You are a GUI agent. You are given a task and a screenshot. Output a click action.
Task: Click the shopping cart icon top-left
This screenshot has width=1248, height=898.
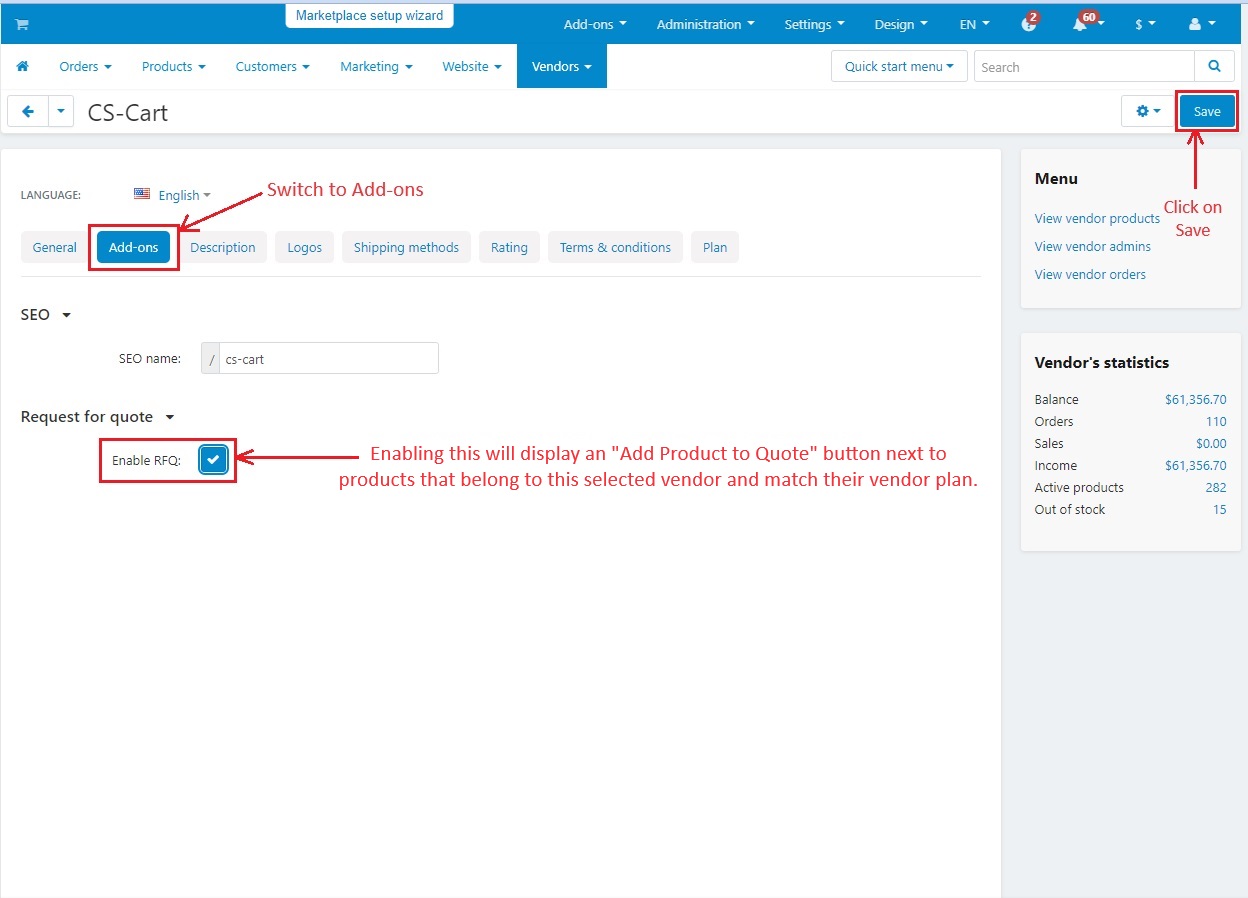(21, 23)
